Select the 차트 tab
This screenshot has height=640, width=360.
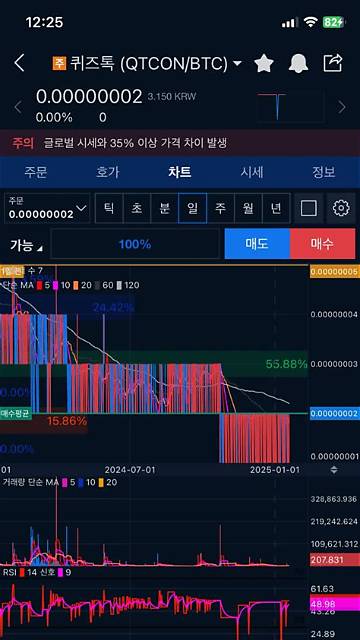[x=180, y=172]
